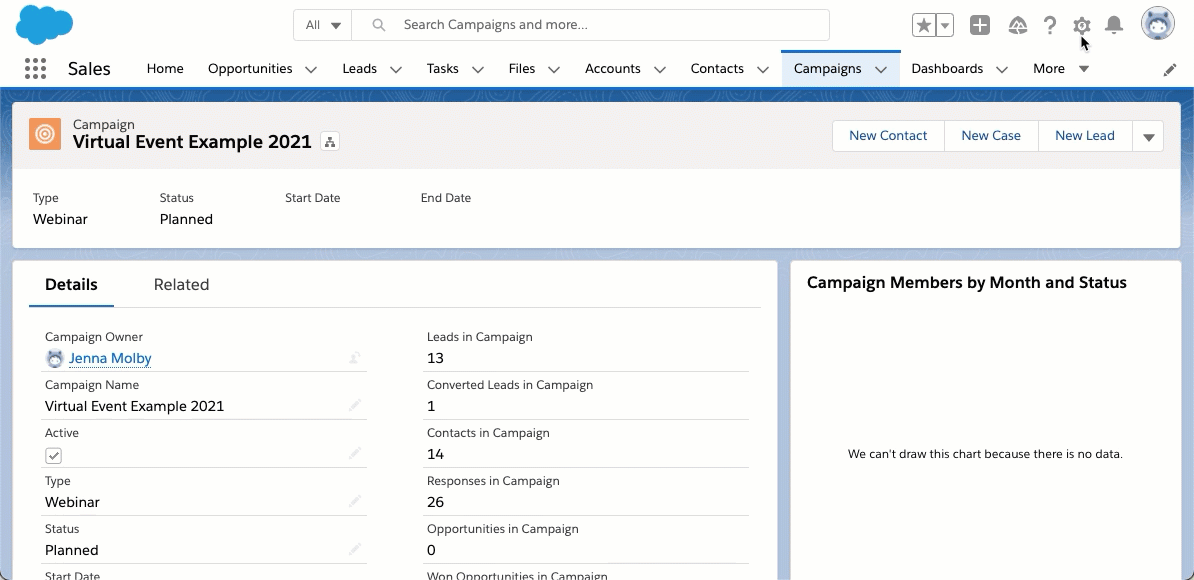Switch to the Related tab

click(181, 285)
